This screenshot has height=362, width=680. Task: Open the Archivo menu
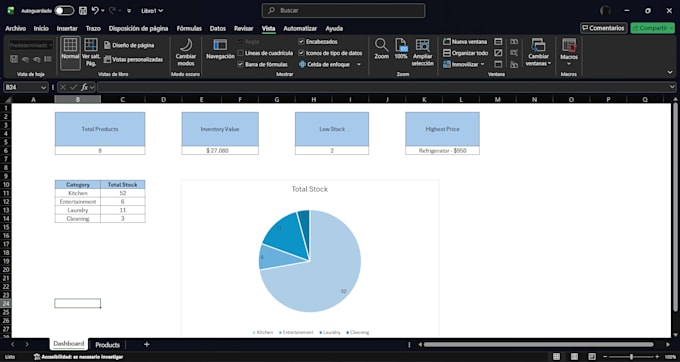16,29
